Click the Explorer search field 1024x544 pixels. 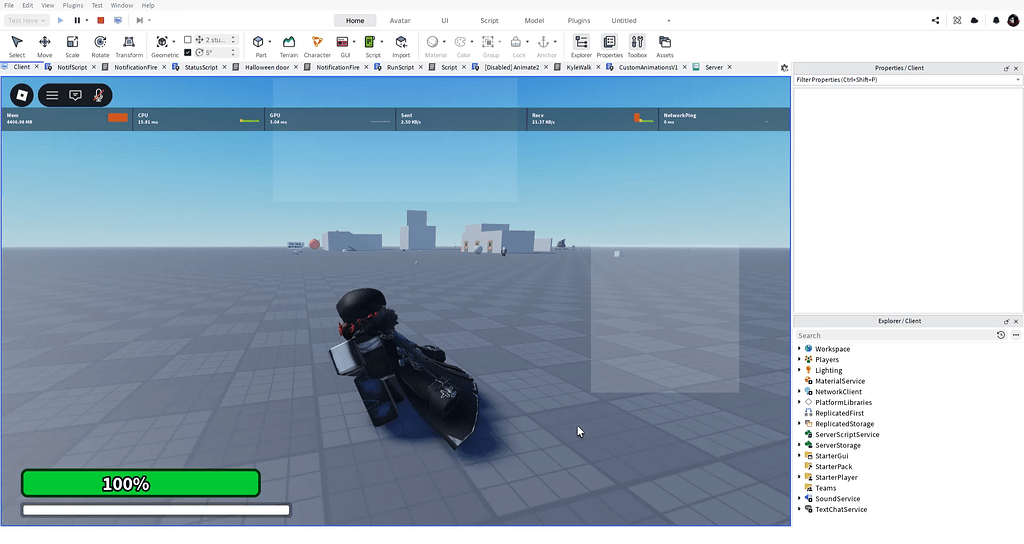(894, 335)
